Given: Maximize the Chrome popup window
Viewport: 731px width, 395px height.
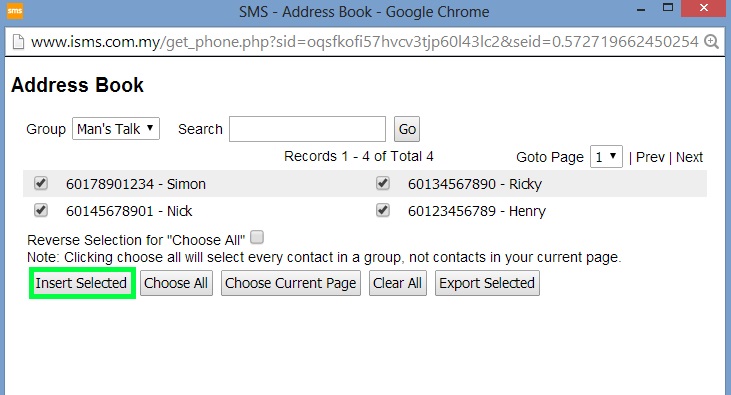Looking at the screenshot, I should (x=668, y=7).
